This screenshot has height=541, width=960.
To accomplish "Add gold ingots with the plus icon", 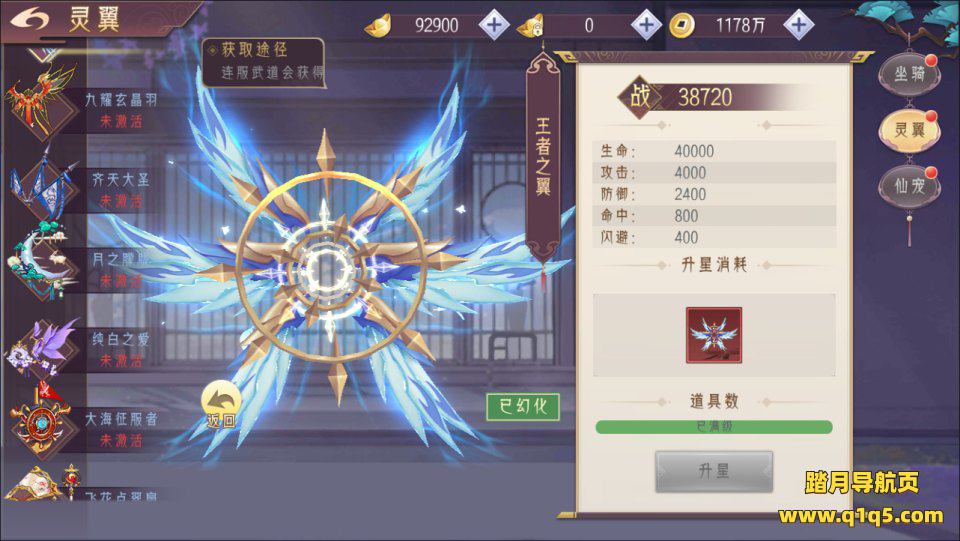I will click(x=494, y=25).
